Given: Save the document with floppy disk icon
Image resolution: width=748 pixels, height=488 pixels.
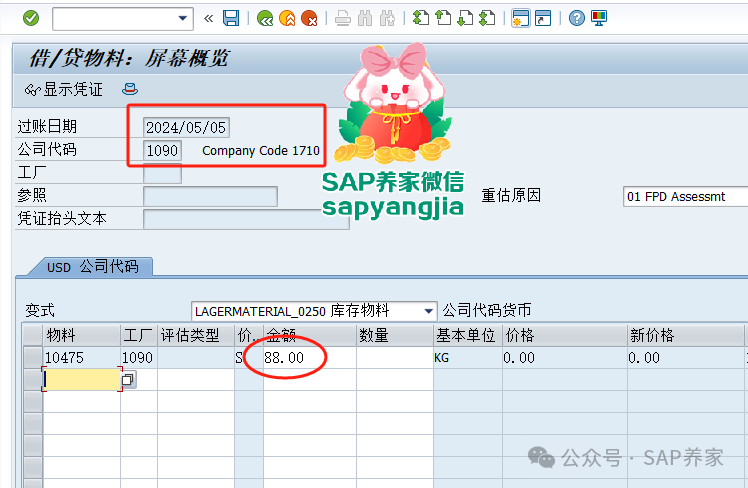Looking at the screenshot, I should (x=231, y=19).
